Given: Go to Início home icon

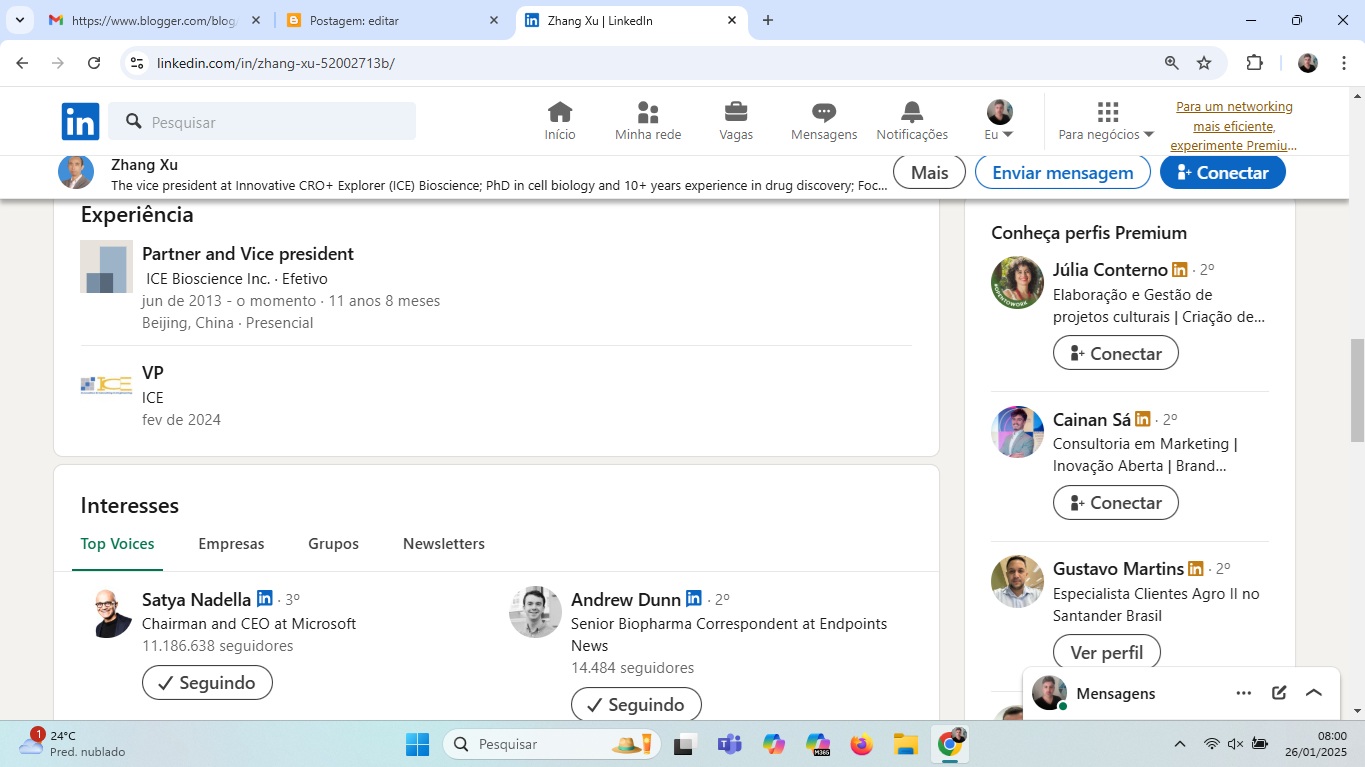Looking at the screenshot, I should [560, 121].
